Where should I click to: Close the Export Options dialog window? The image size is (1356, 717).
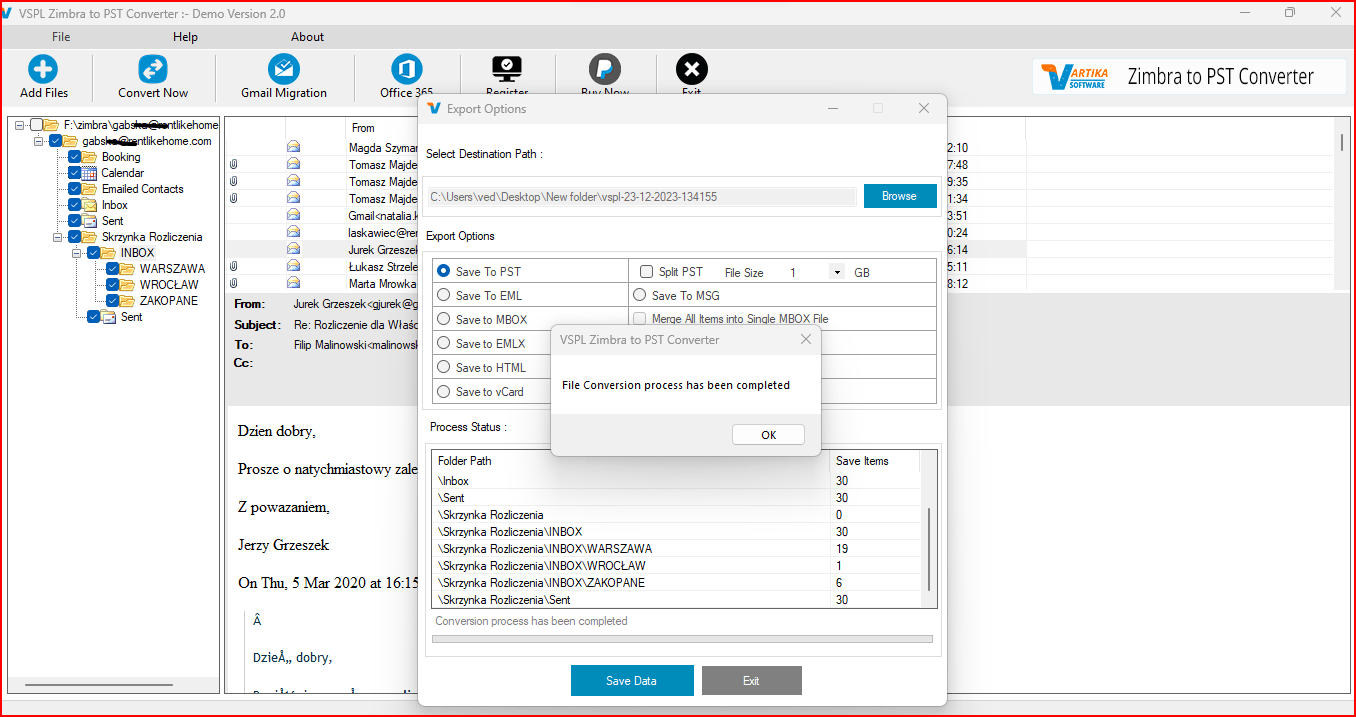tap(924, 108)
